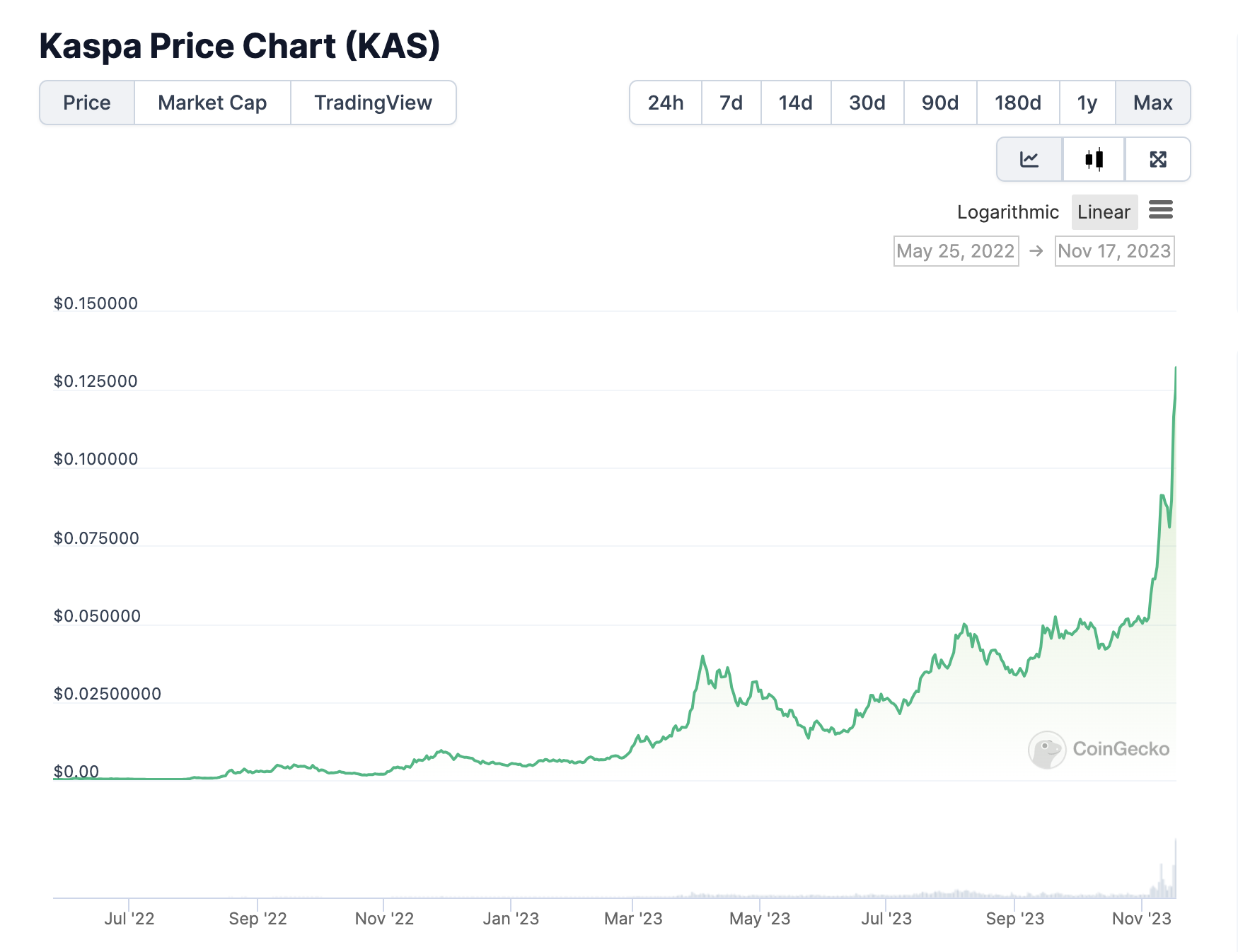Viewport: 1238px width, 952px height.
Task: Select 24h time range
Action: 666,103
